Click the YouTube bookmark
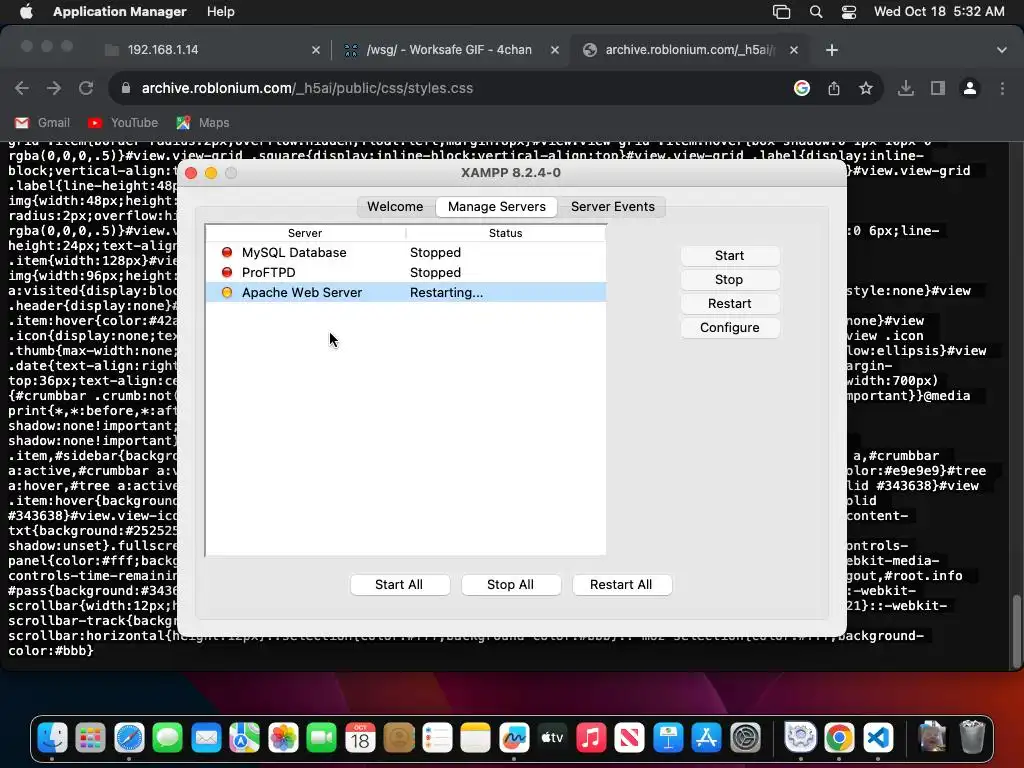 [x=123, y=123]
